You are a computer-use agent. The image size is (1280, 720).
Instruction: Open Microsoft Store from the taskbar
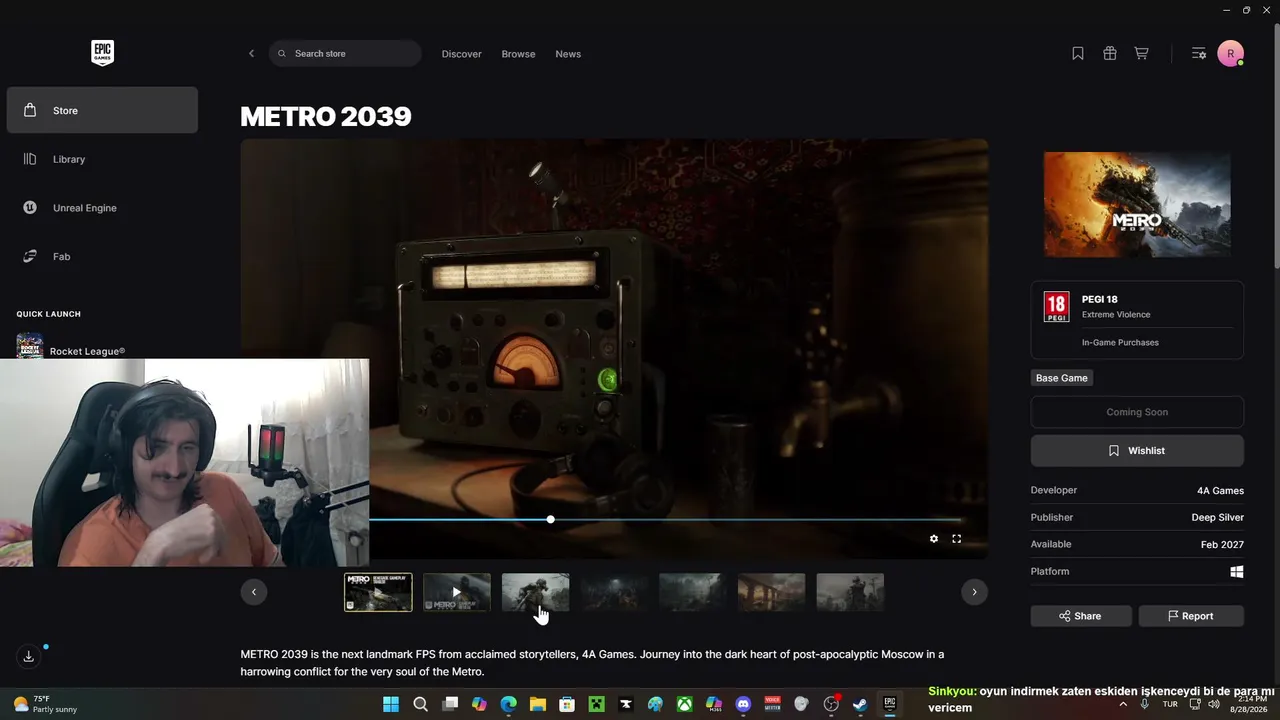[567, 704]
